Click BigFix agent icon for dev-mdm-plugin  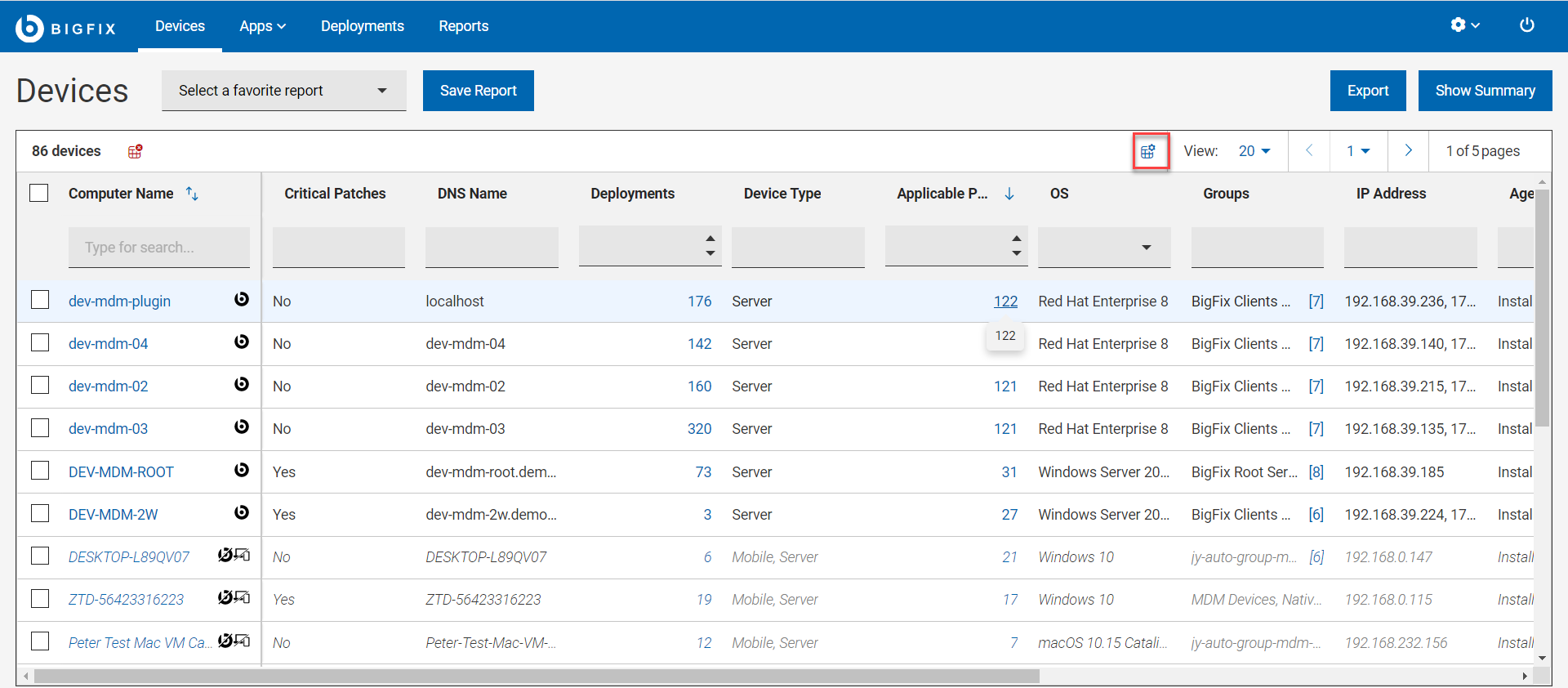(242, 300)
